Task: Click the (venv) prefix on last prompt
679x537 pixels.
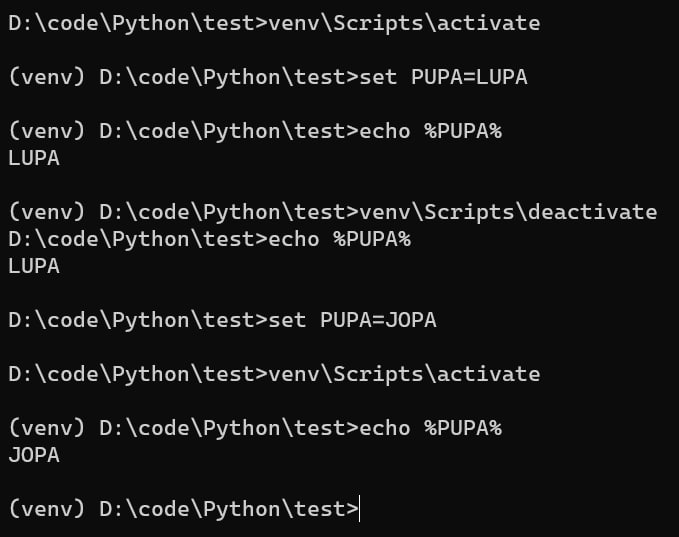Action: [x=46, y=509]
